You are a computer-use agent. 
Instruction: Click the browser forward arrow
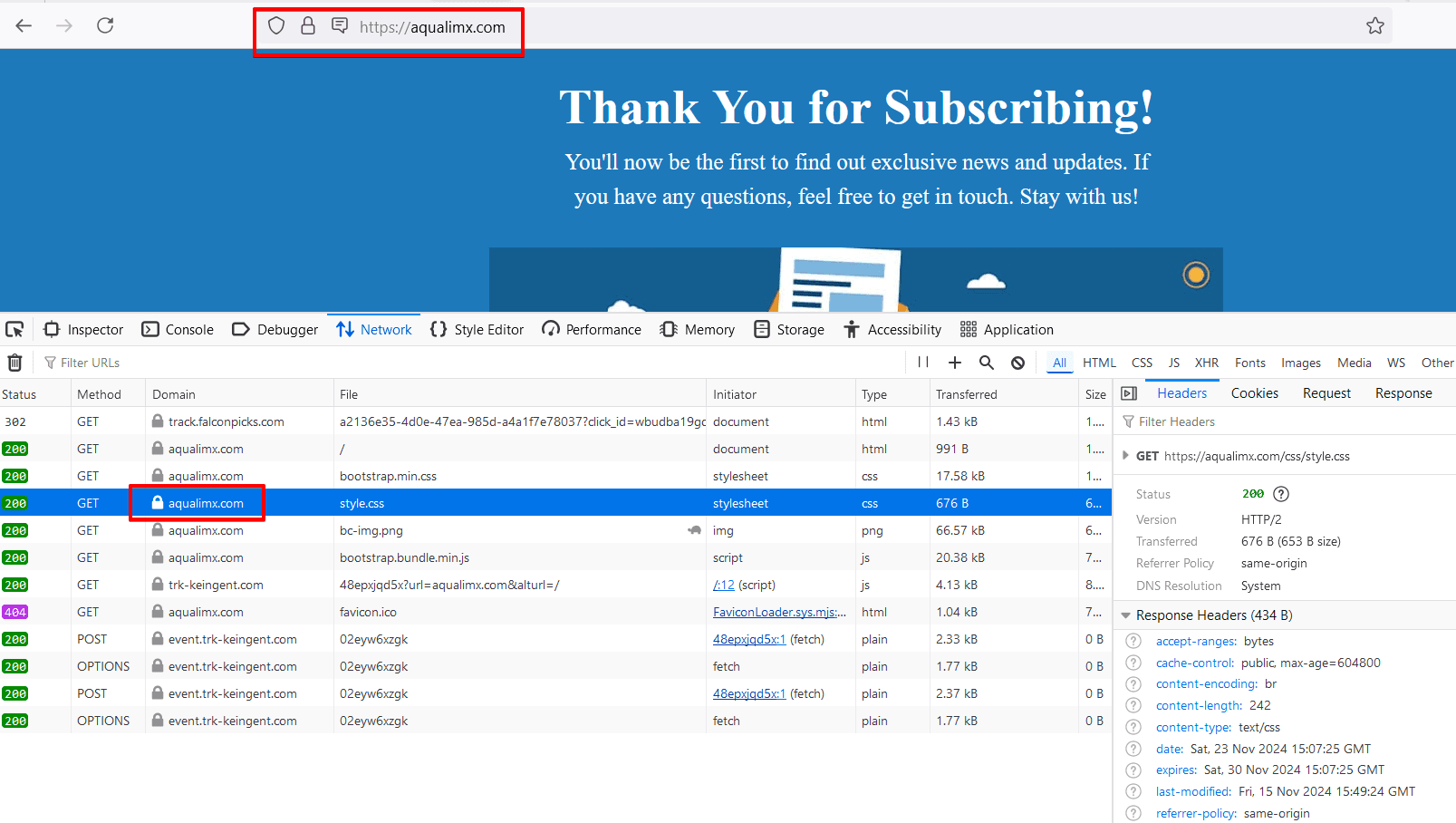[x=63, y=25]
